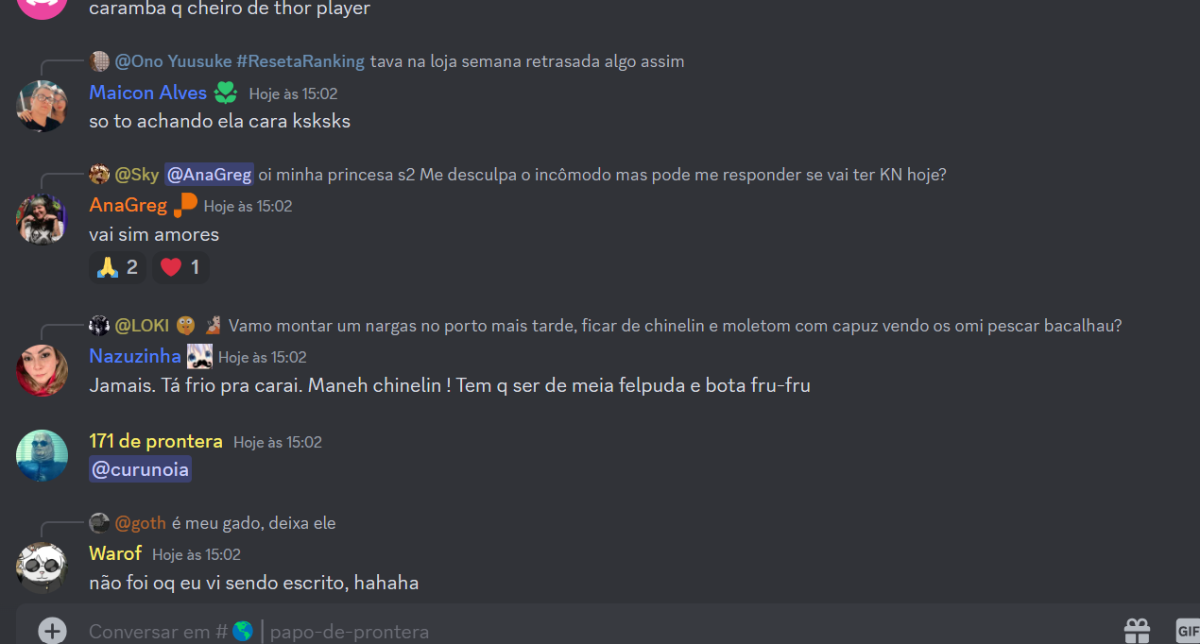The image size is (1200, 644).
Task: Jump to @LOKI's replied message about nargas
Action: 675,325
